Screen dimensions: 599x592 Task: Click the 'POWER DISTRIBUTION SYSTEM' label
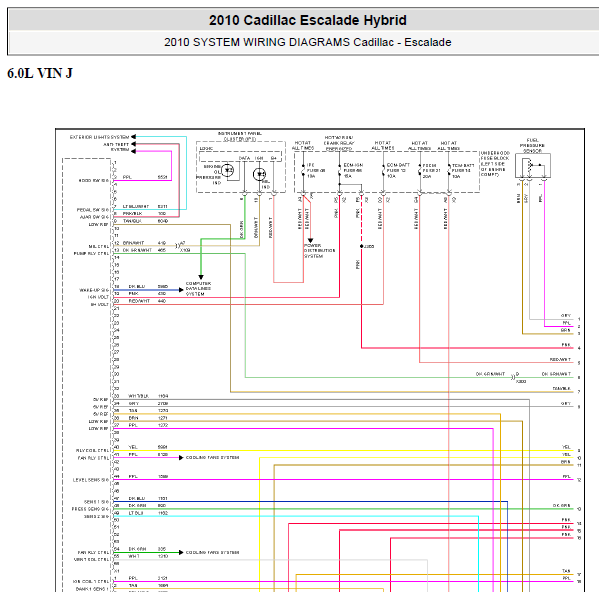click(319, 251)
